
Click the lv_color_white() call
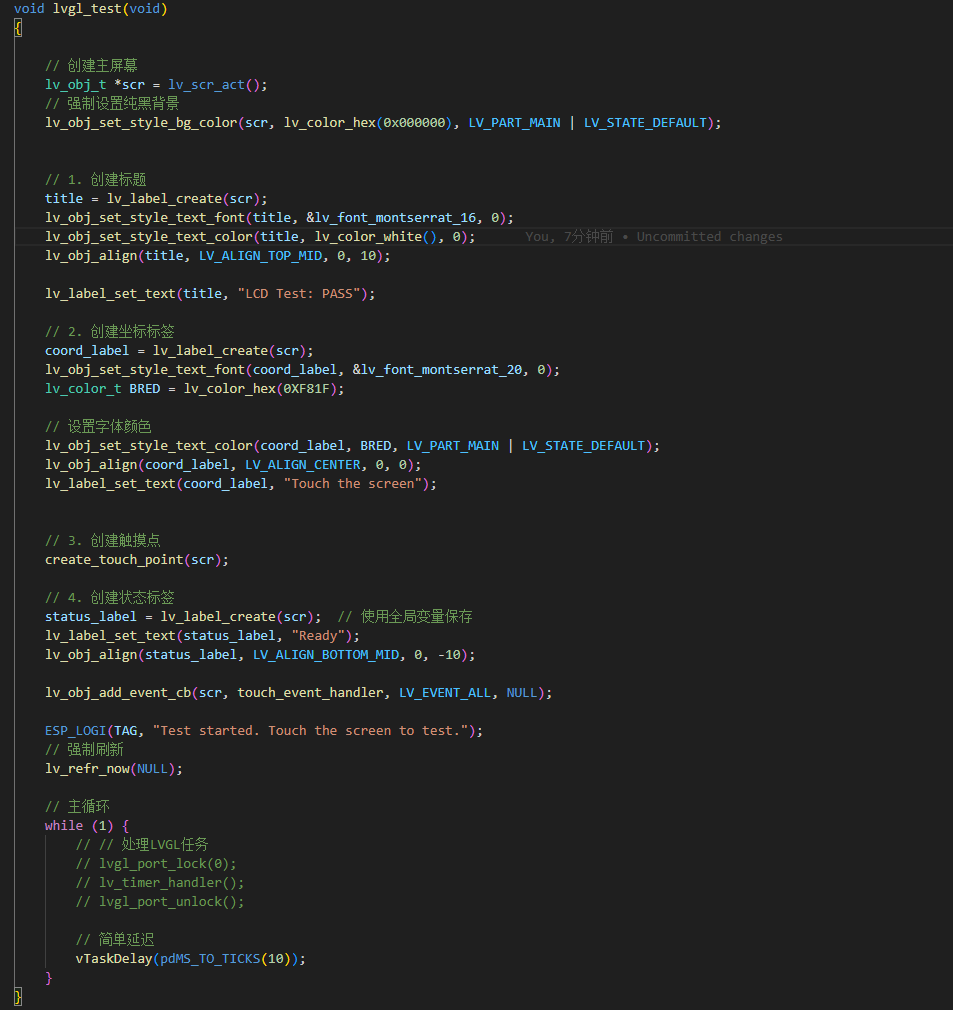click(375, 237)
